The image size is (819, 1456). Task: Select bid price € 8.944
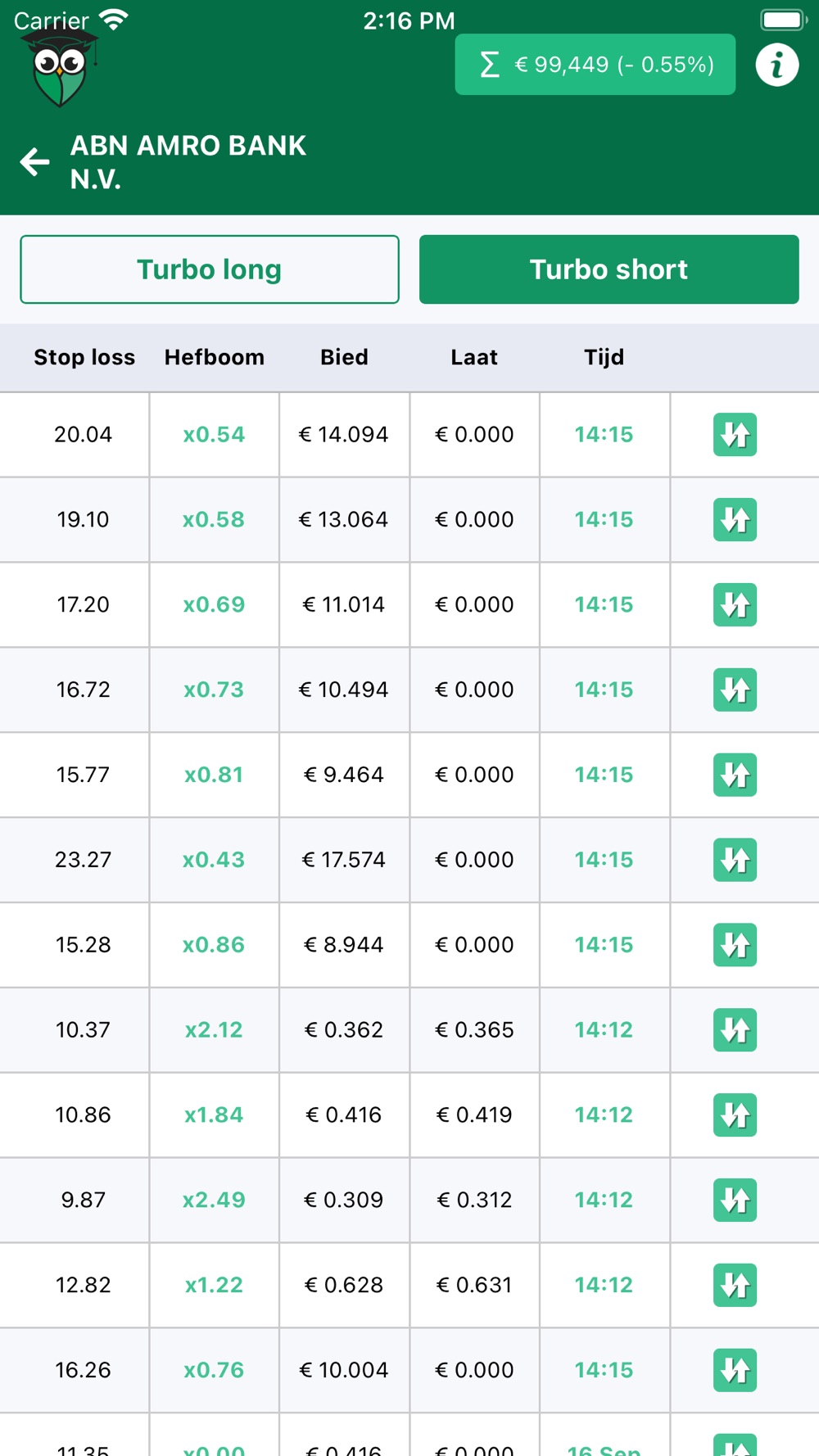(344, 946)
